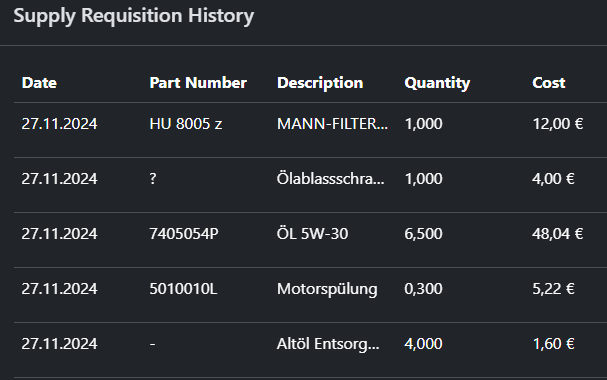Click the 48,04 € cost
Viewport: 607px width, 380px height.
point(557,234)
